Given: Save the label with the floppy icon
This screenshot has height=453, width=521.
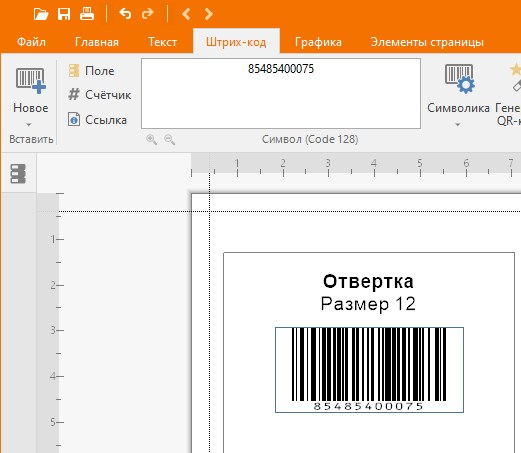Looking at the screenshot, I should coord(64,14).
